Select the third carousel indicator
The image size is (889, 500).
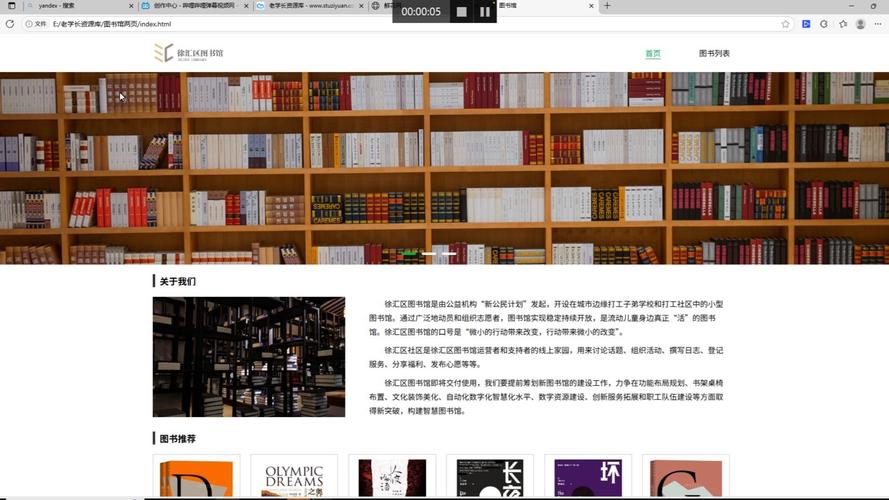pyautogui.click(x=449, y=253)
